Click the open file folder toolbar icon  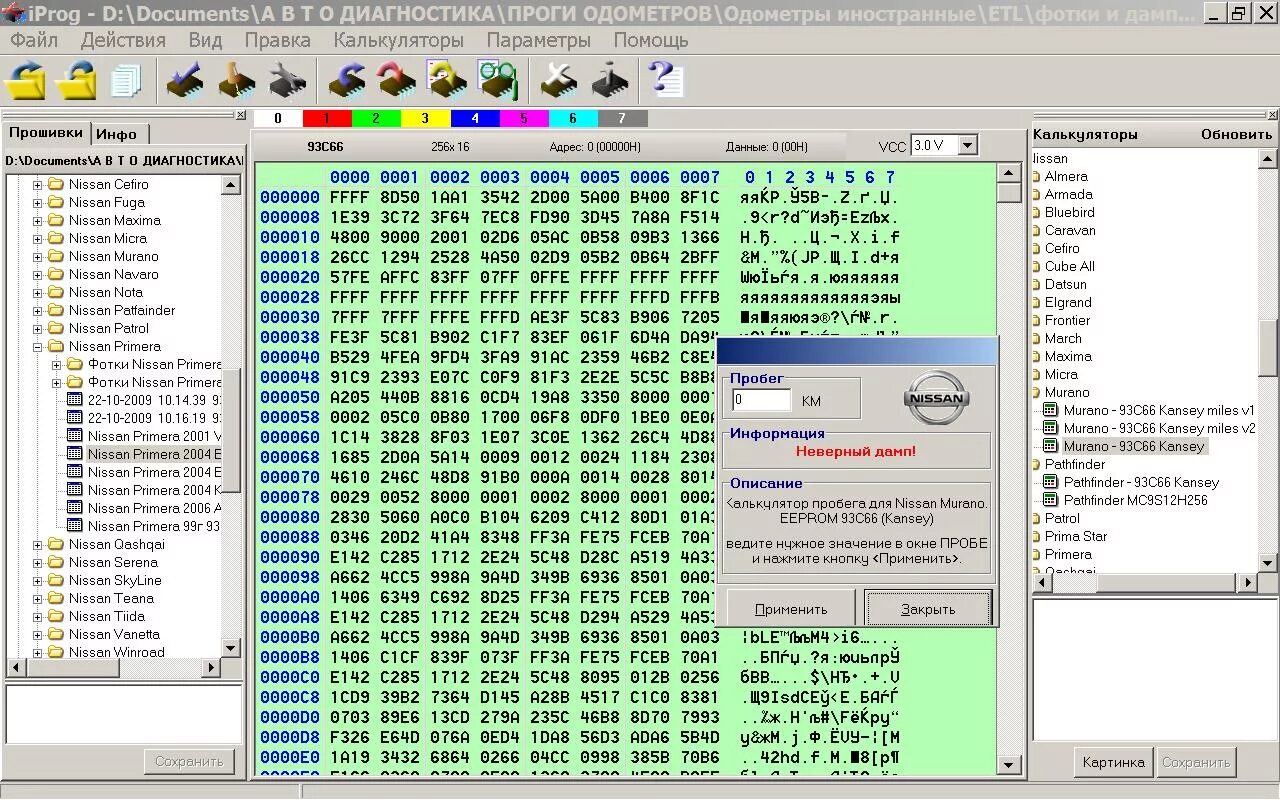[26, 80]
